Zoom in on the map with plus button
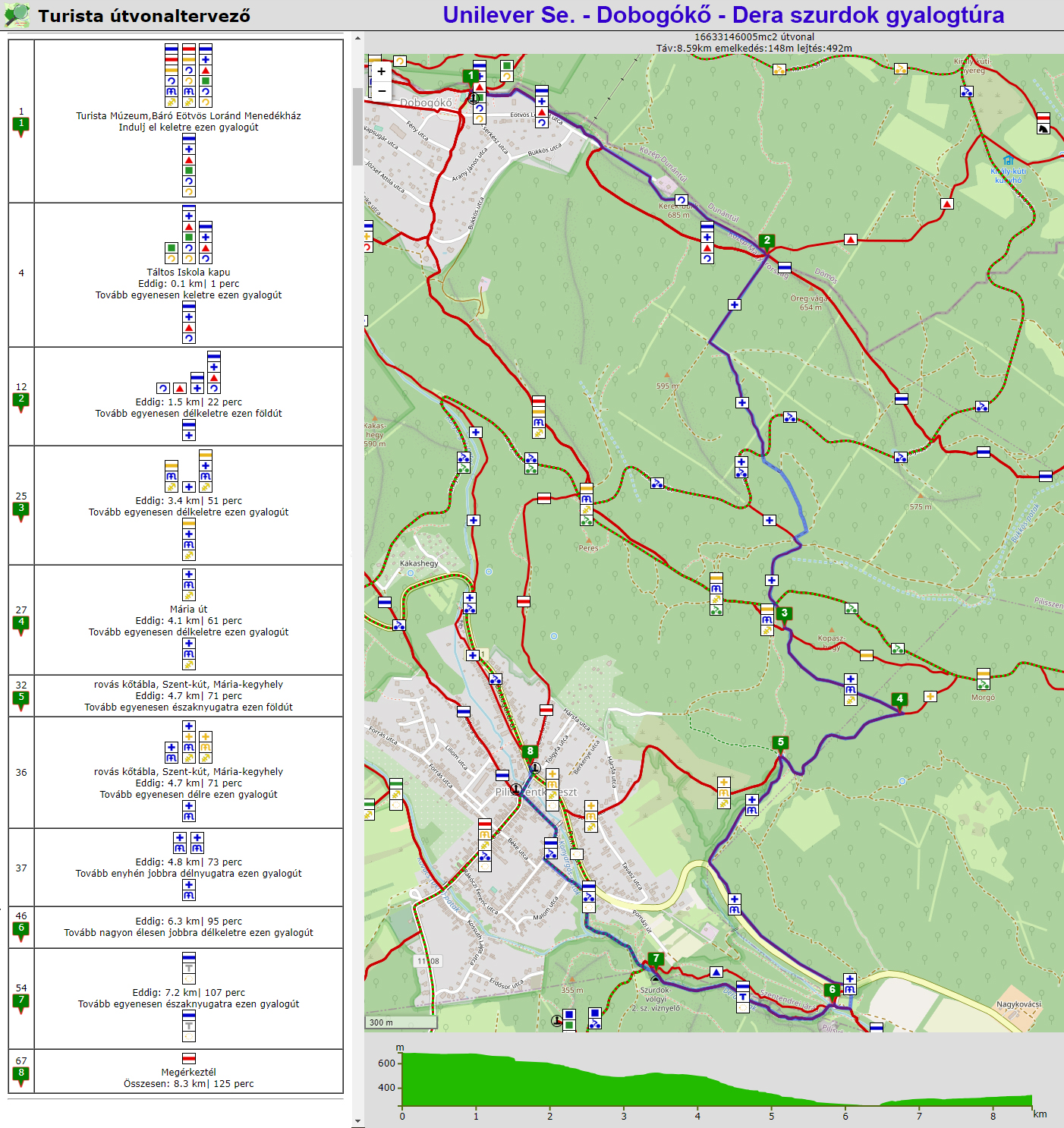Image resolution: width=1064 pixels, height=1128 pixels. [x=381, y=71]
